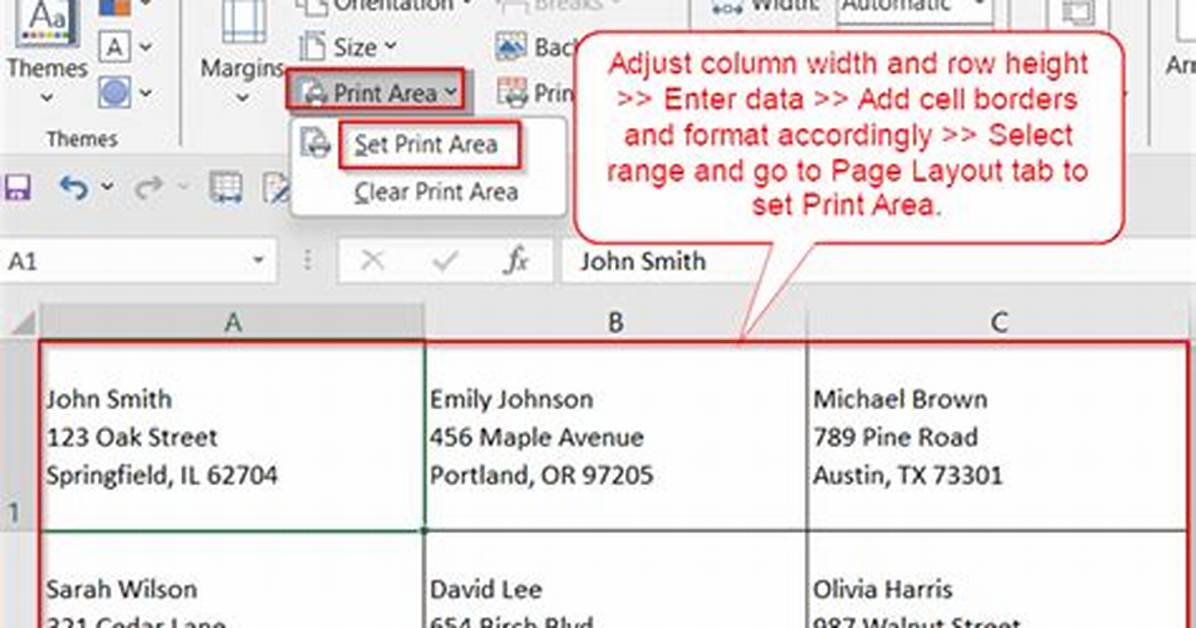Click the Set Print Area printer icon

click(315, 143)
